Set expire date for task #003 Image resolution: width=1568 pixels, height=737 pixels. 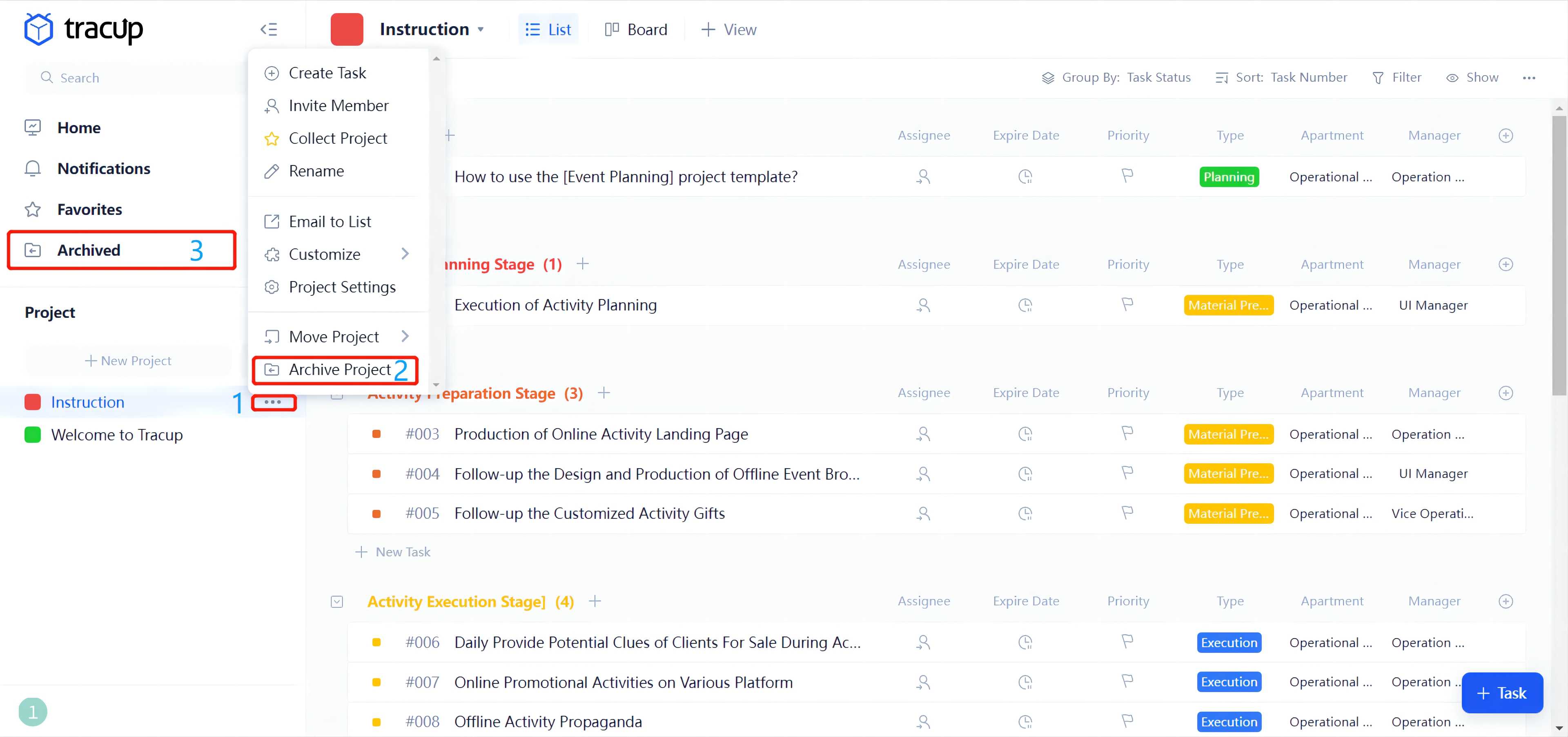pyautogui.click(x=1025, y=434)
